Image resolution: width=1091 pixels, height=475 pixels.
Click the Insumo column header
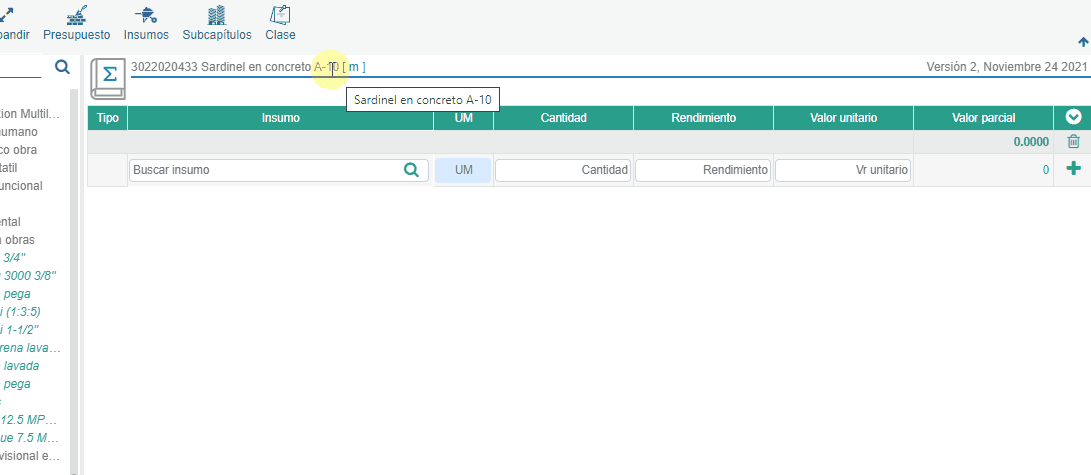(280, 118)
